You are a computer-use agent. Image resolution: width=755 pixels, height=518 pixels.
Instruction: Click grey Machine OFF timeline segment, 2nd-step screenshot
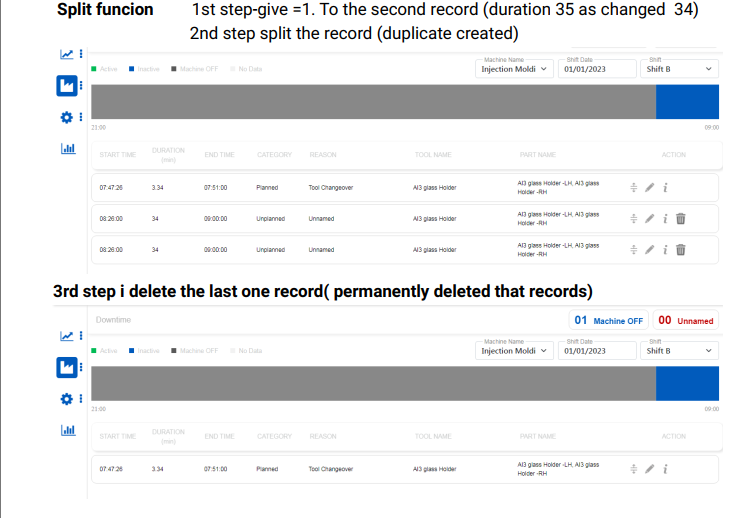click(374, 102)
